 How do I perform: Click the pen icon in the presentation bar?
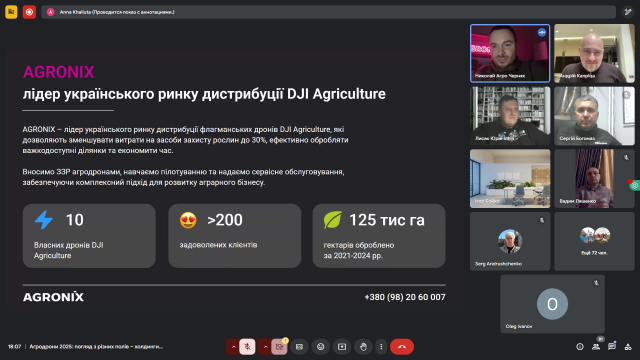tap(628, 12)
